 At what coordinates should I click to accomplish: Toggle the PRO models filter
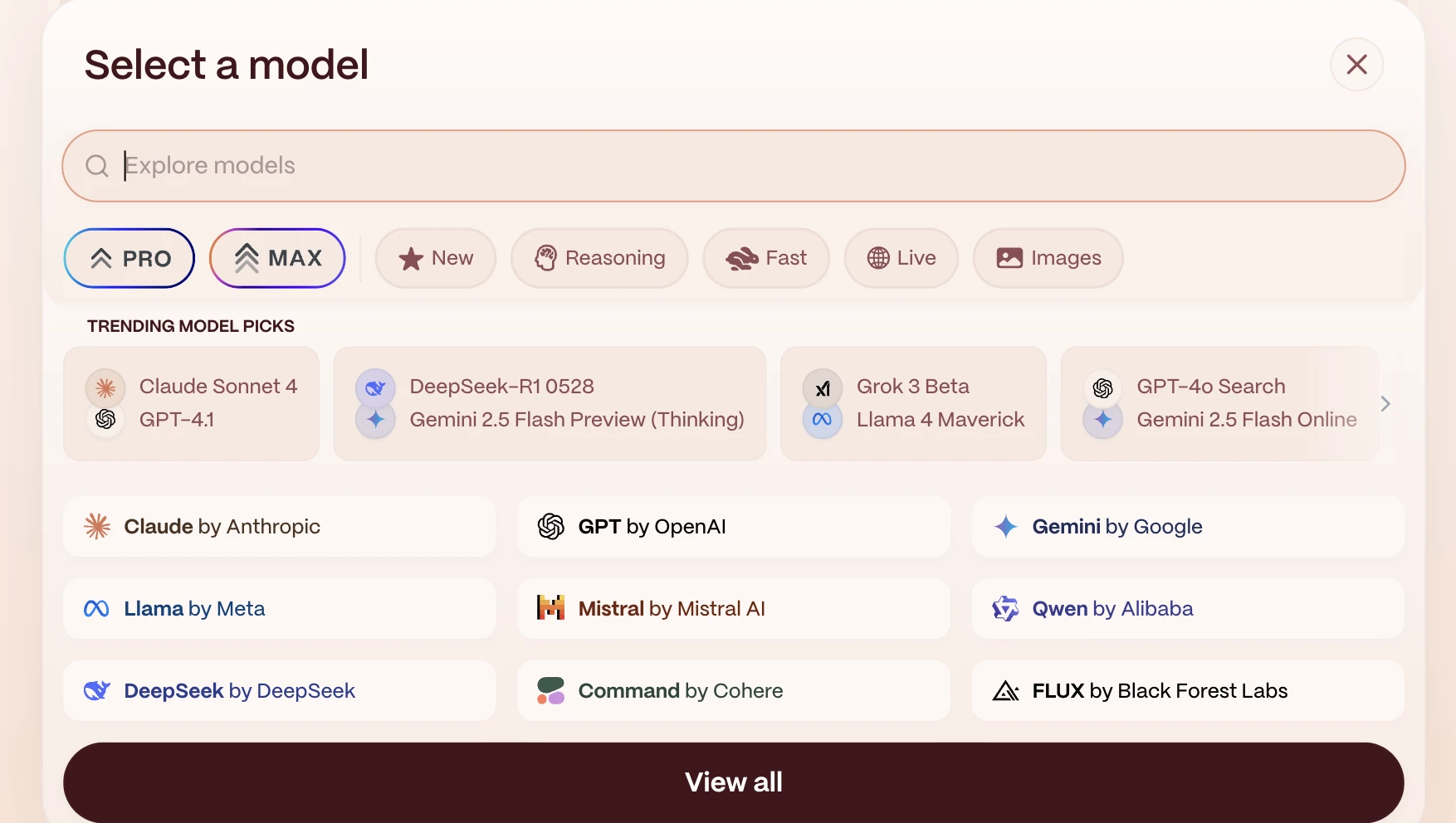point(129,258)
